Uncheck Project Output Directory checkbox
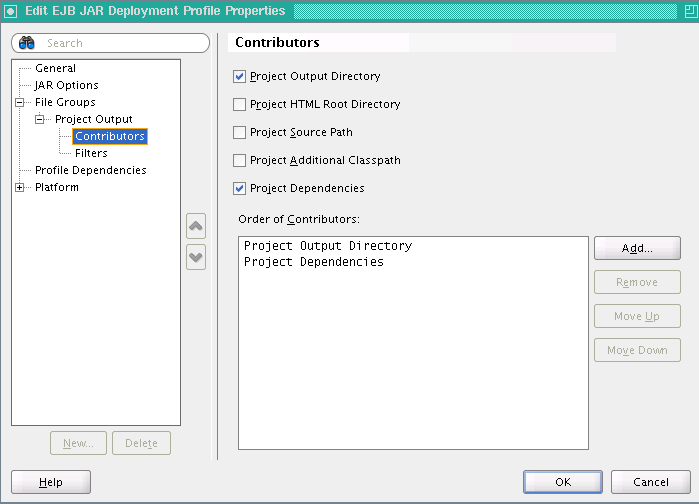The width and height of the screenshot is (699, 504). pos(239,76)
